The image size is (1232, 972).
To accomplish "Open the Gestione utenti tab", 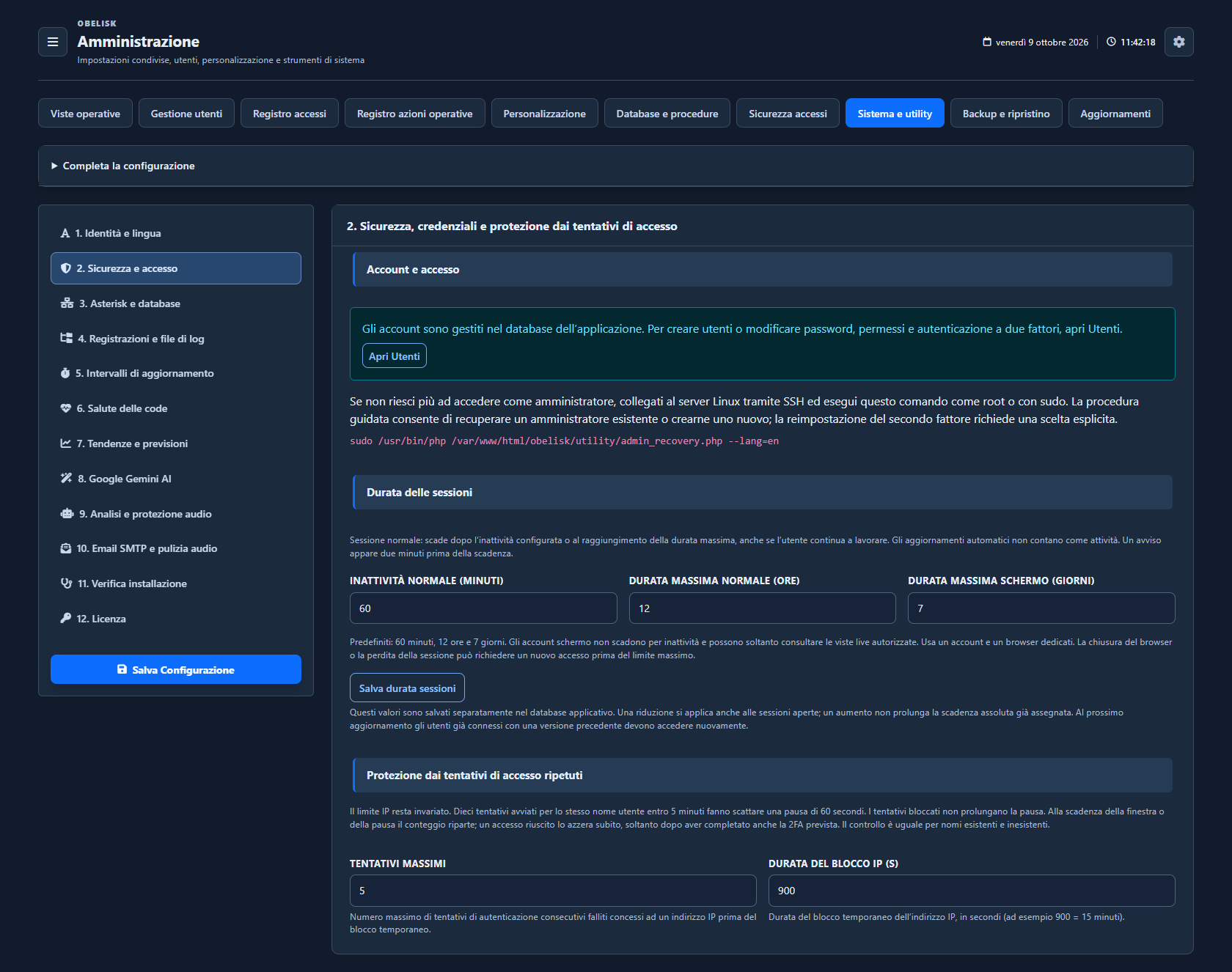I will tap(186, 113).
